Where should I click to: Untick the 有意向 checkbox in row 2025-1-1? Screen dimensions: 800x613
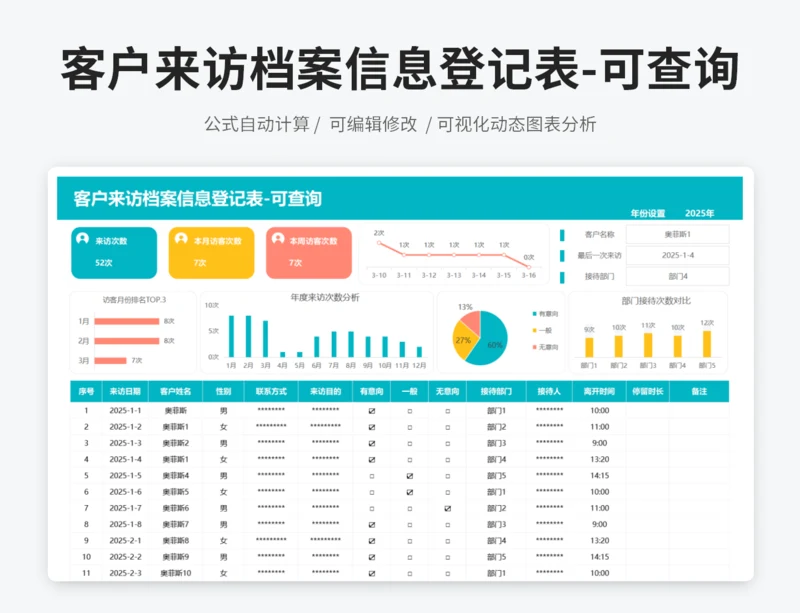[371, 411]
